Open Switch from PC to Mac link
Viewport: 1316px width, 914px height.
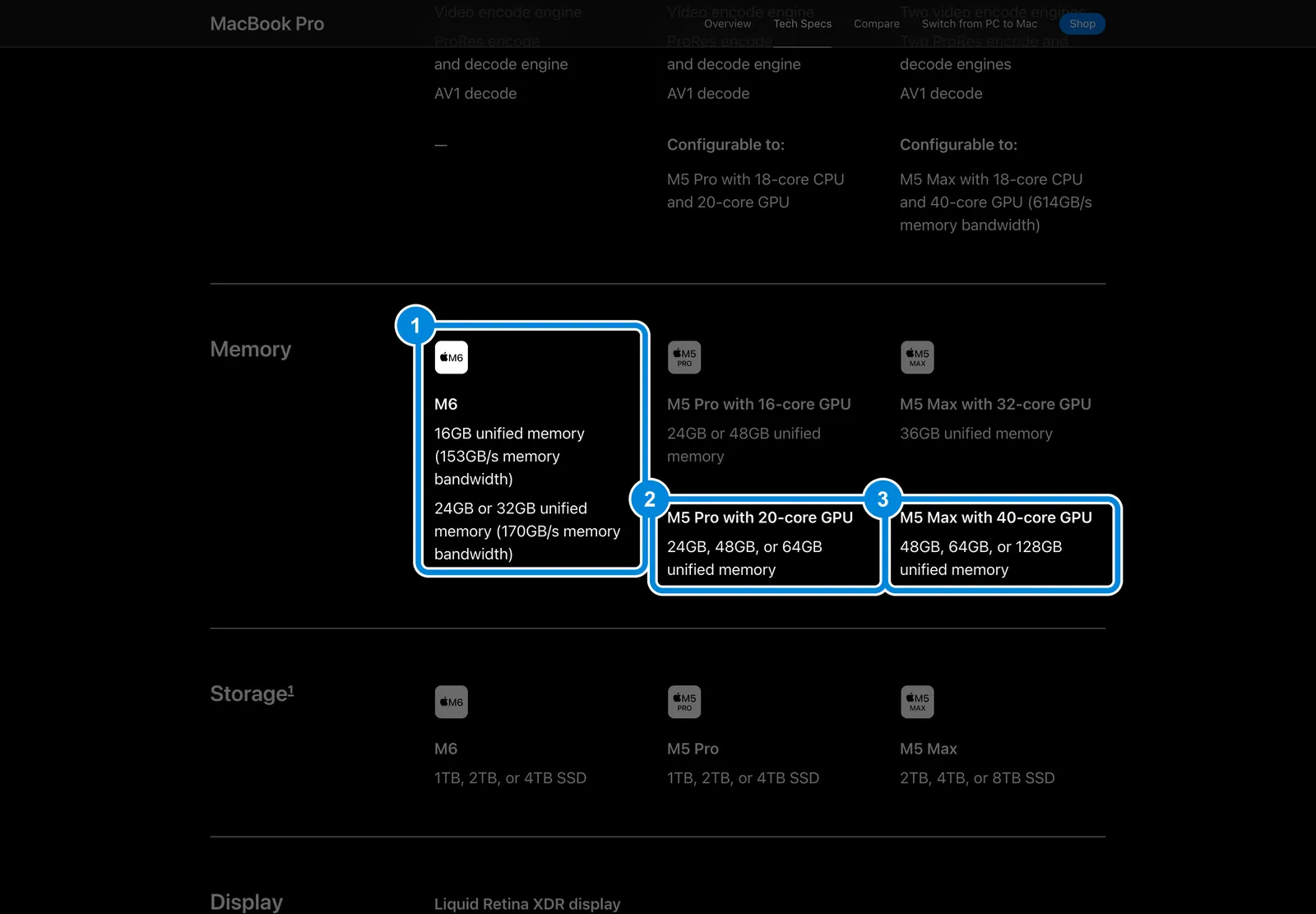pos(980,24)
